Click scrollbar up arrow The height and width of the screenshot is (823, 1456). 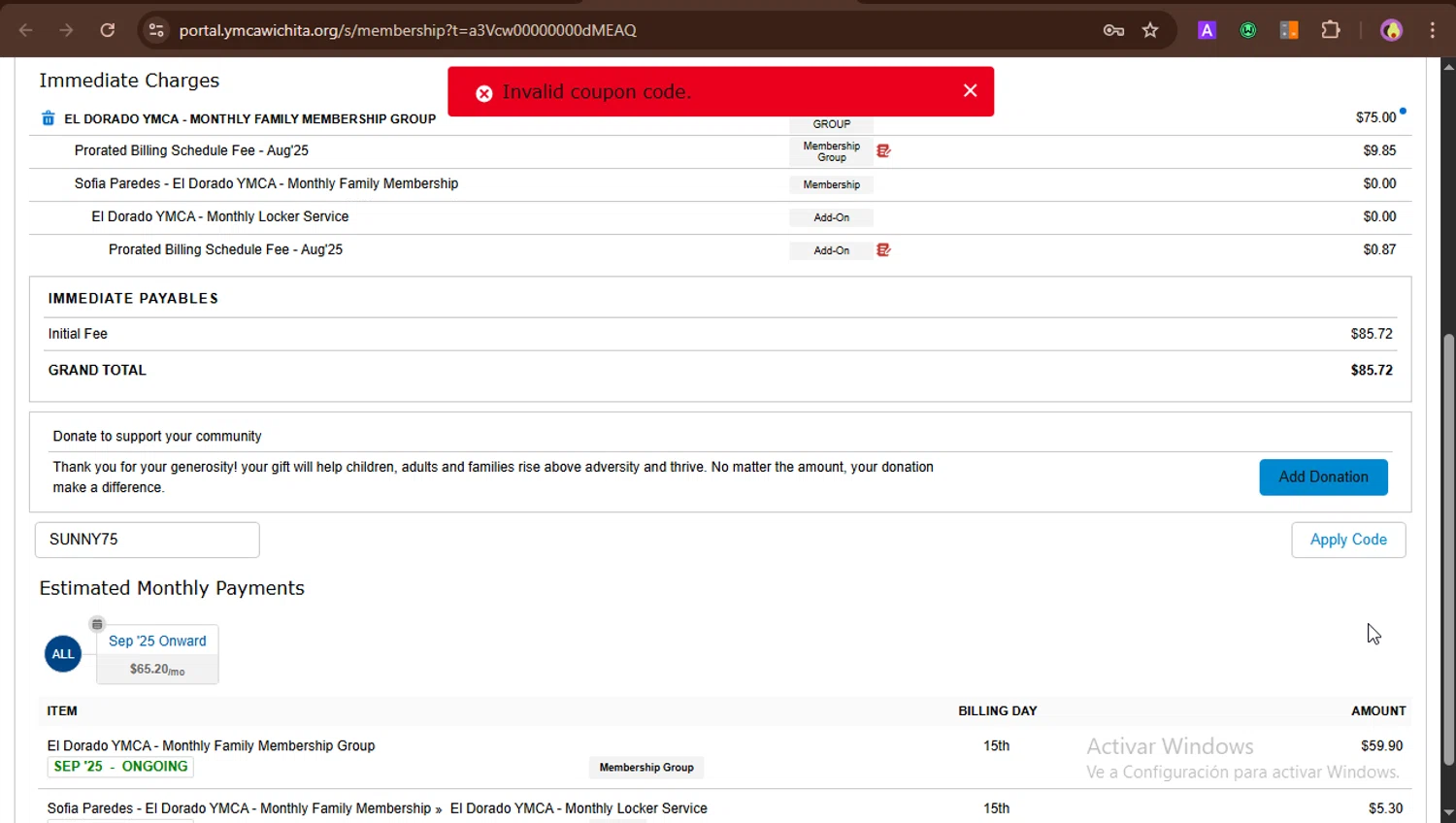[x=1448, y=66]
